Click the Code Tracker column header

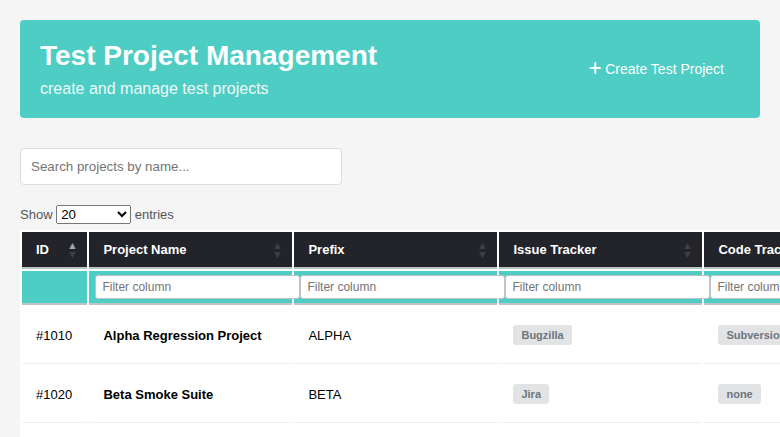click(x=742, y=250)
